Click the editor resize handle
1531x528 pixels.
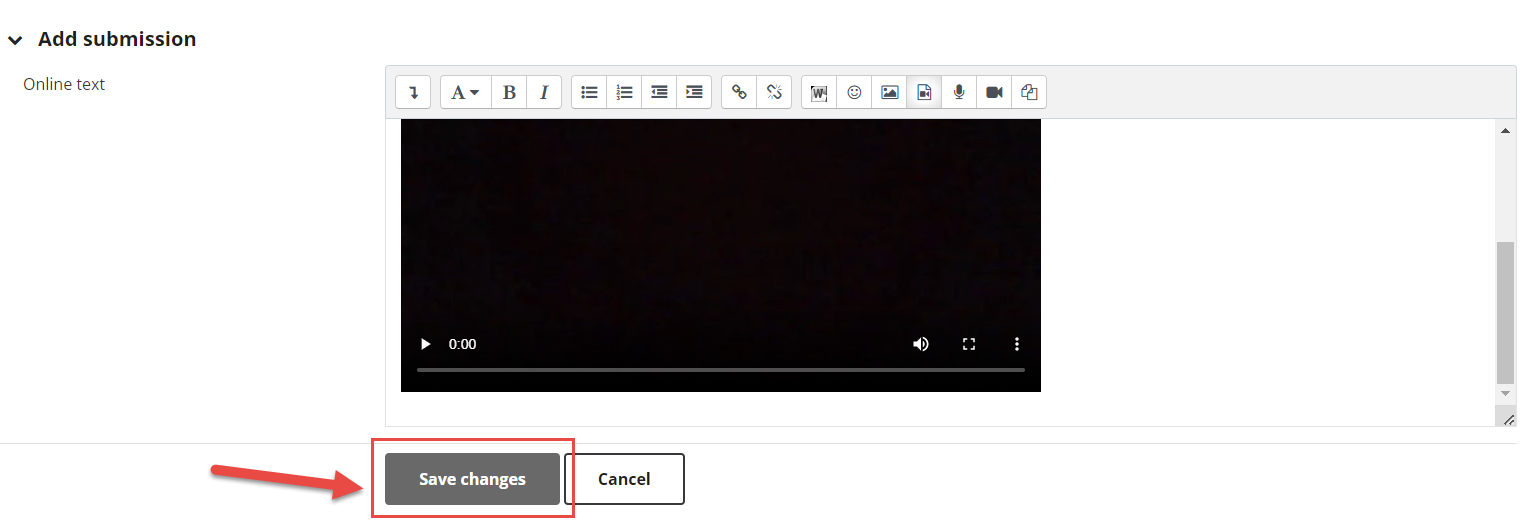coord(1508,419)
